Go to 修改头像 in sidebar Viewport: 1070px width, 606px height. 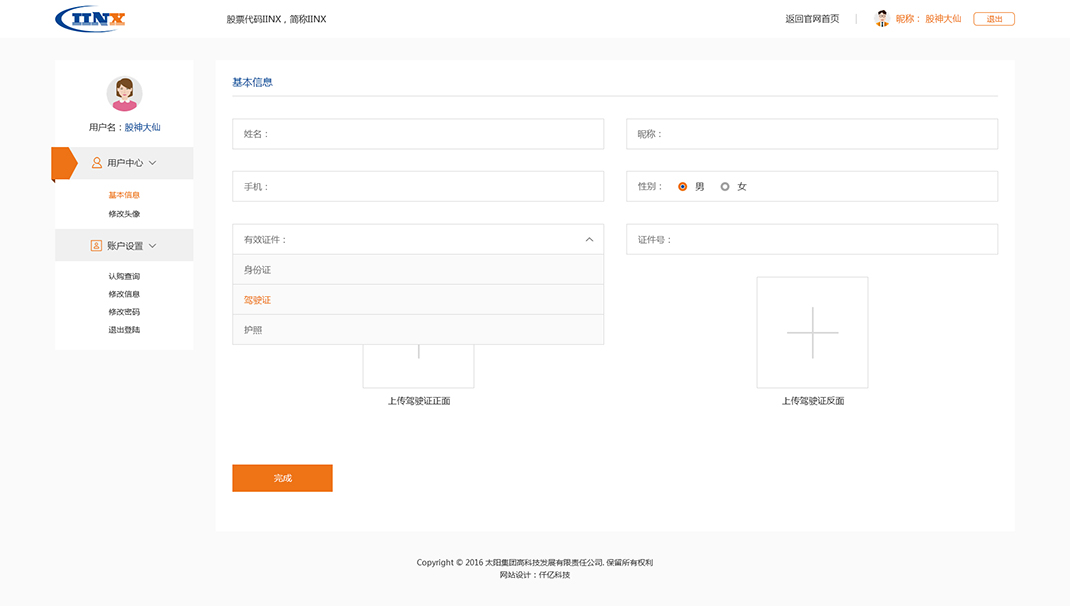tap(124, 214)
